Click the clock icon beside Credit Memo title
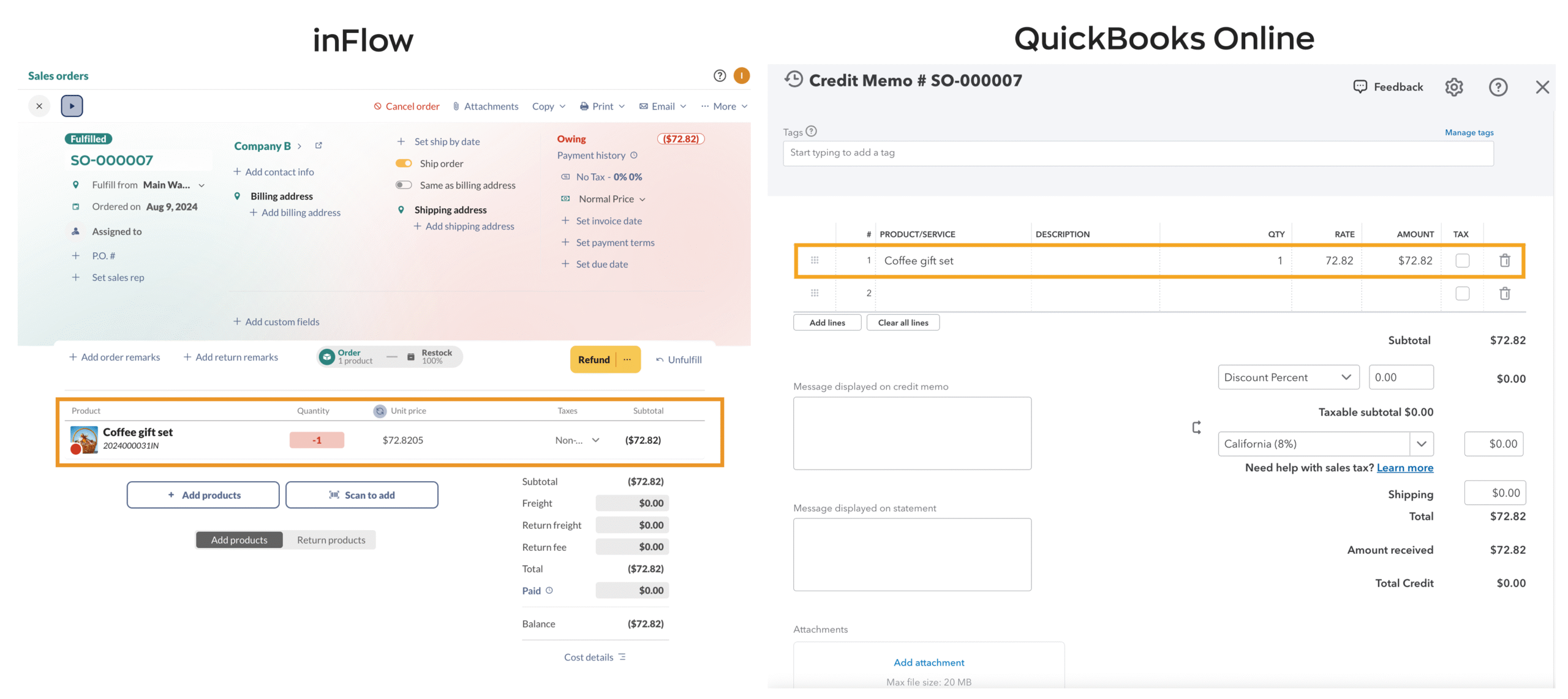Viewport: 1568px width, 699px height. point(793,80)
